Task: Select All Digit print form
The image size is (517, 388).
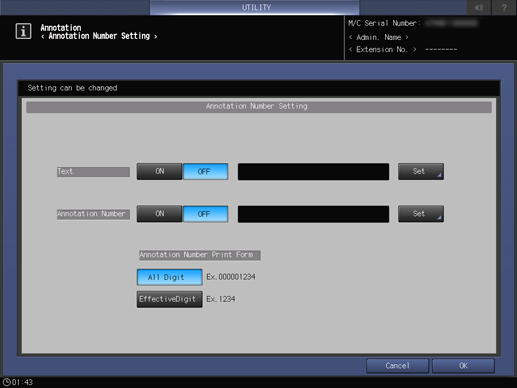Action: tap(169, 277)
